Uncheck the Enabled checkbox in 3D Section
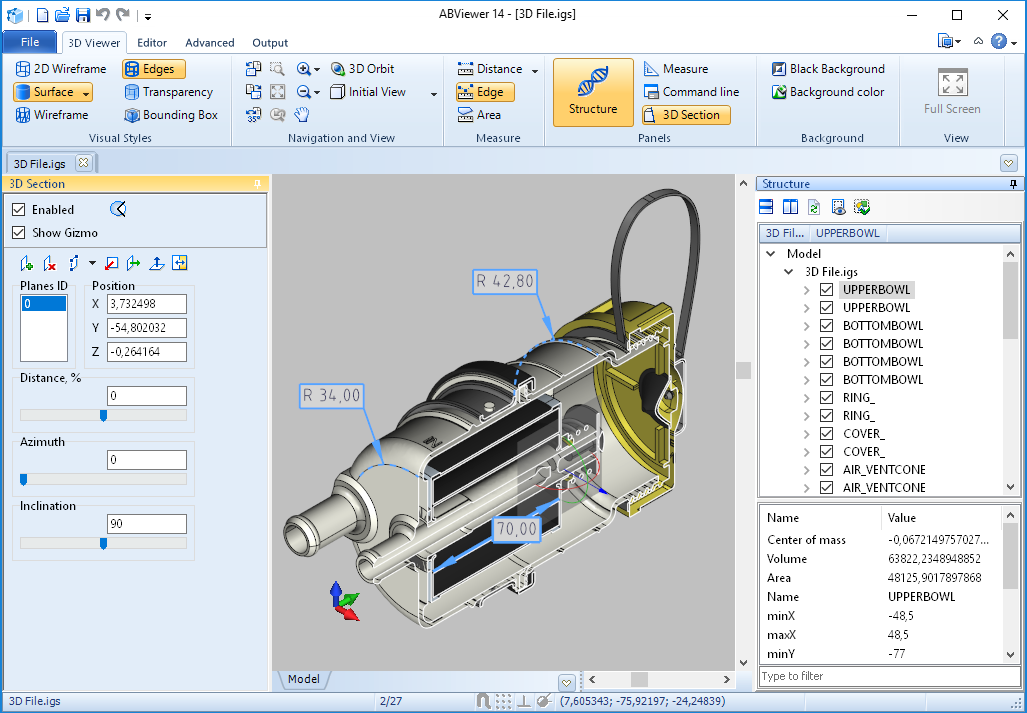 [x=19, y=210]
